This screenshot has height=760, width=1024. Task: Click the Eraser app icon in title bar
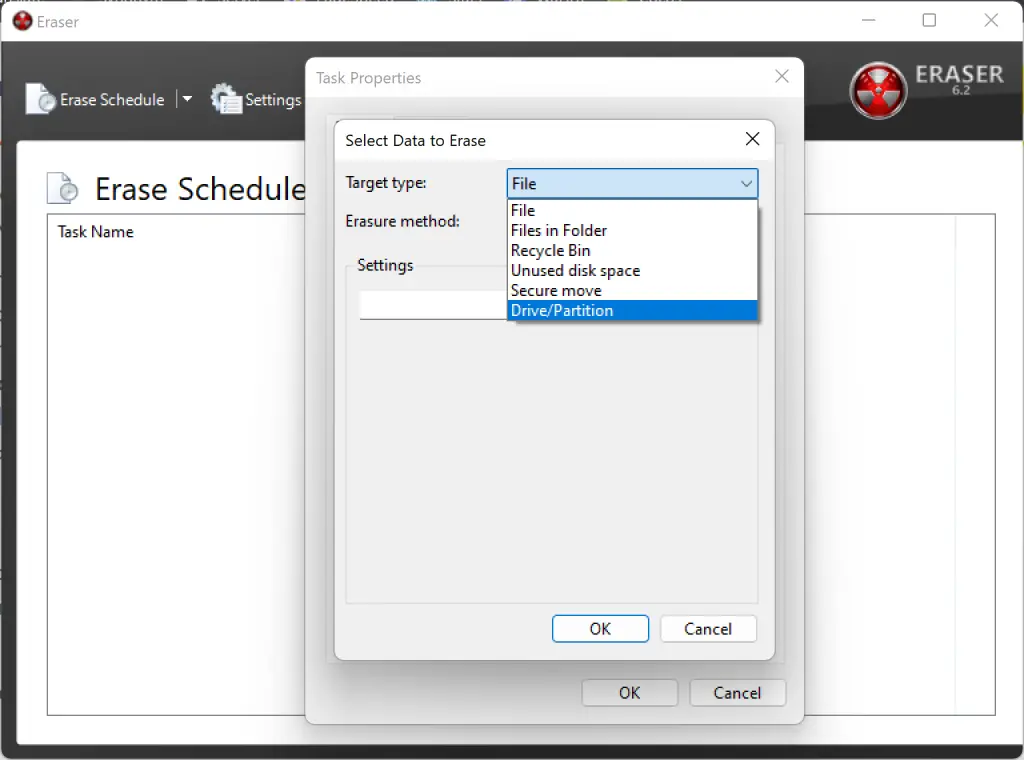[21, 20]
